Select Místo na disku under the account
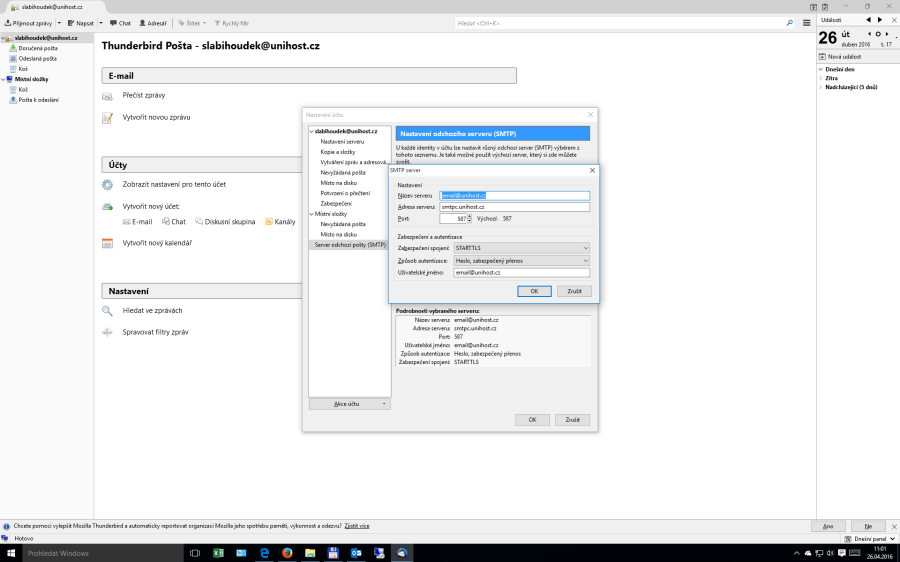This screenshot has width=900, height=562. click(x=339, y=183)
